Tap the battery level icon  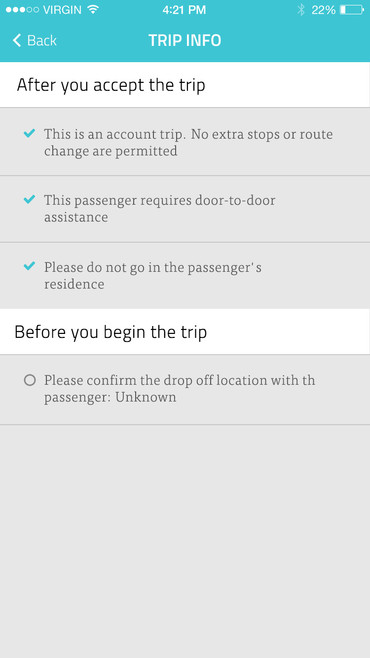352,10
